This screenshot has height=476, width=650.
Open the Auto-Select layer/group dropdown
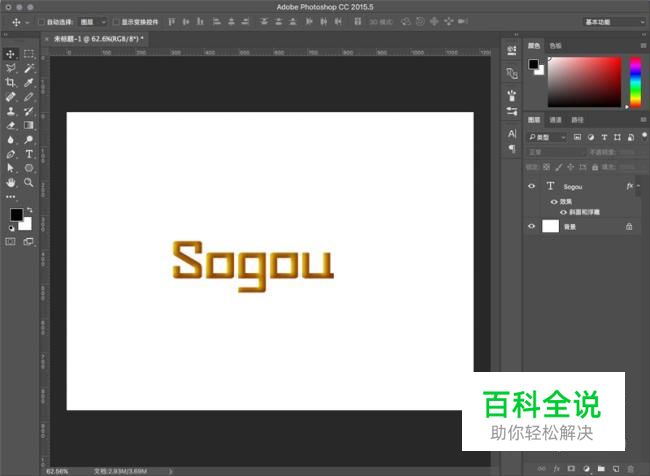click(93, 22)
